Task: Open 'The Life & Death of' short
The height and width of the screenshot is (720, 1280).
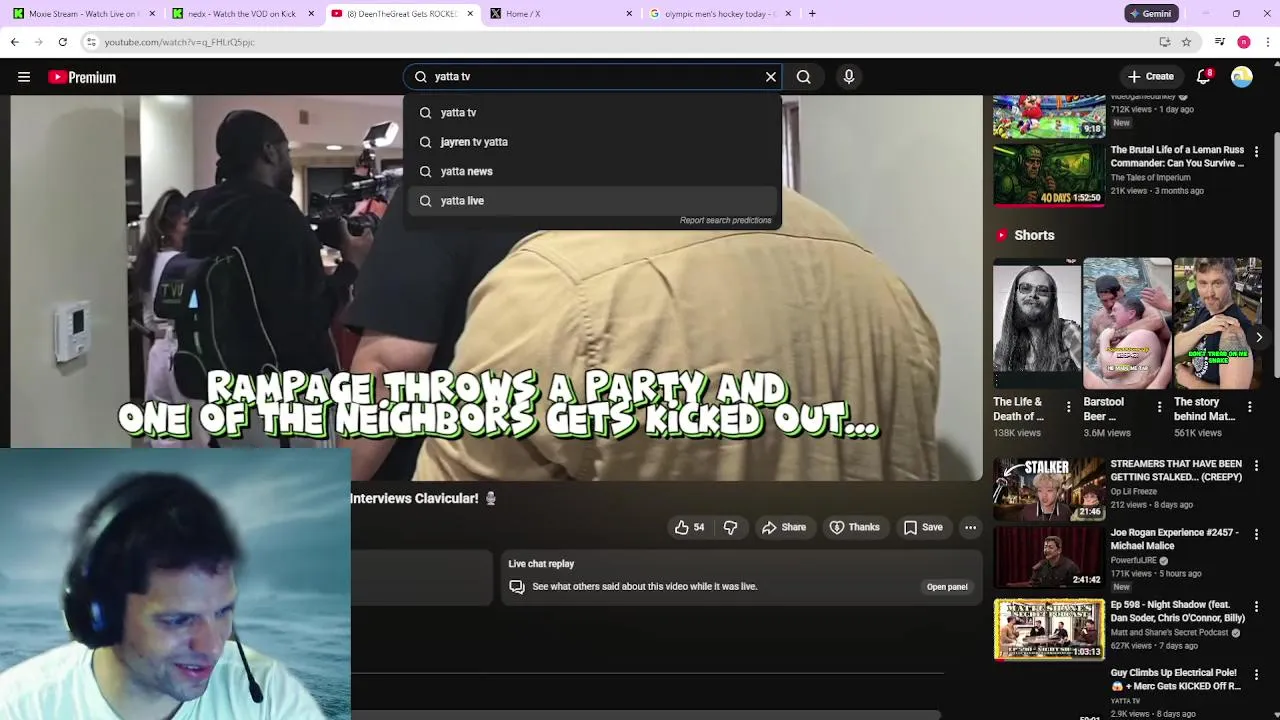Action: 1036,323
